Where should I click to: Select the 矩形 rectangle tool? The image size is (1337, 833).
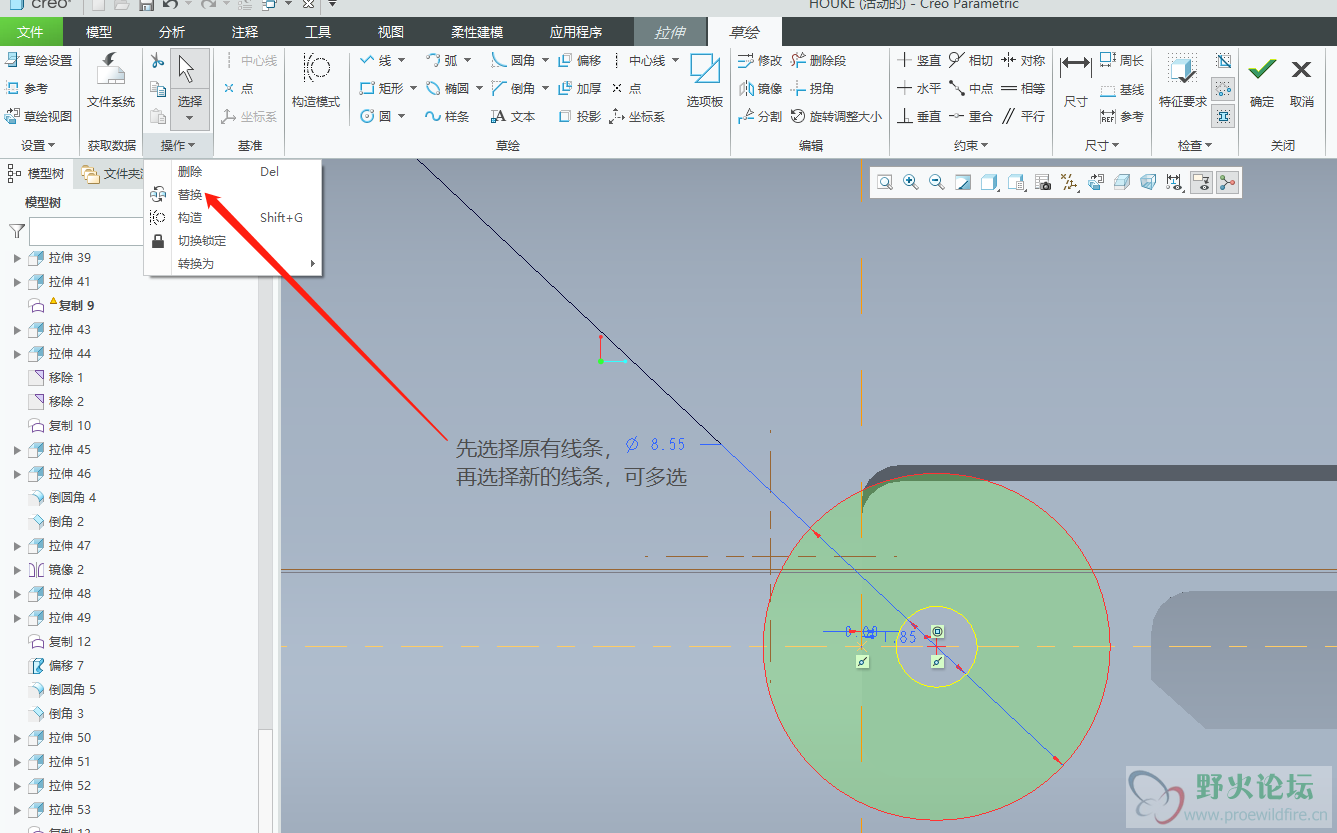(x=382, y=88)
